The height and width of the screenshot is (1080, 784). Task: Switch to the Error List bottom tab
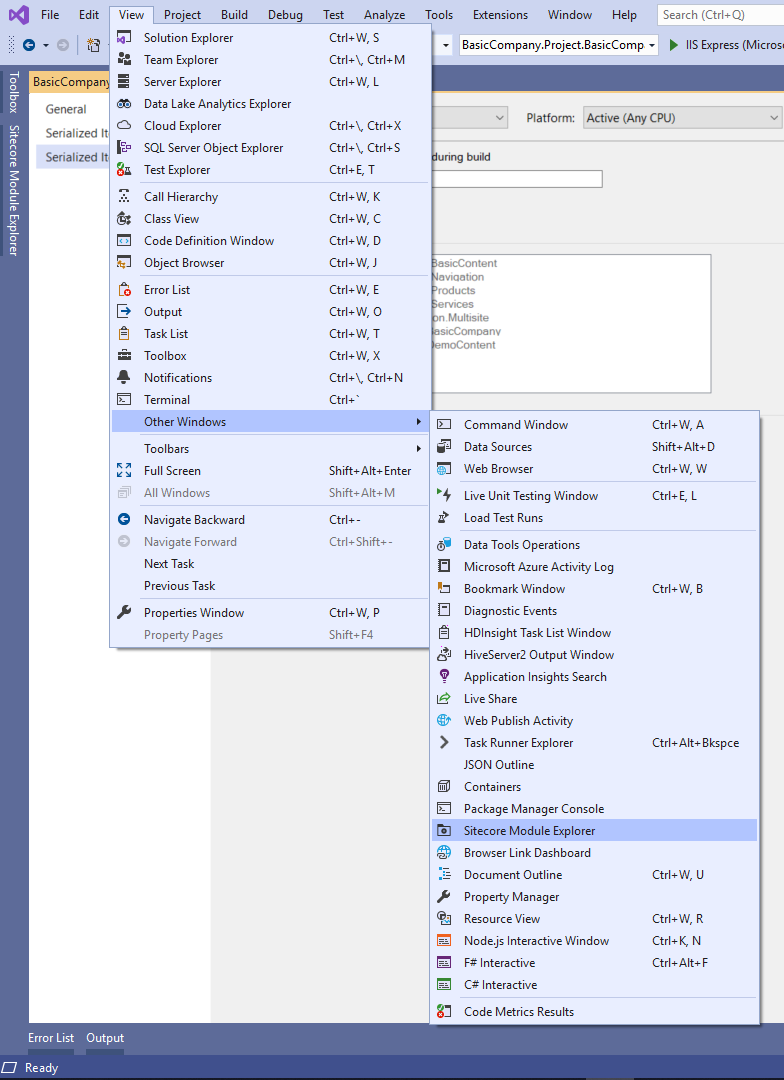[51, 1038]
